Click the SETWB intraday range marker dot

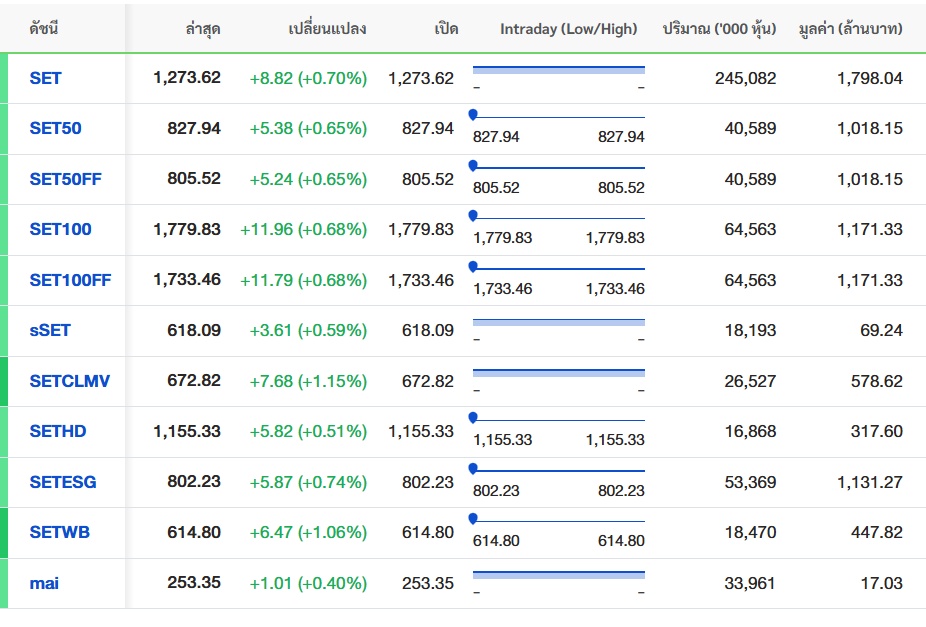tap(473, 518)
